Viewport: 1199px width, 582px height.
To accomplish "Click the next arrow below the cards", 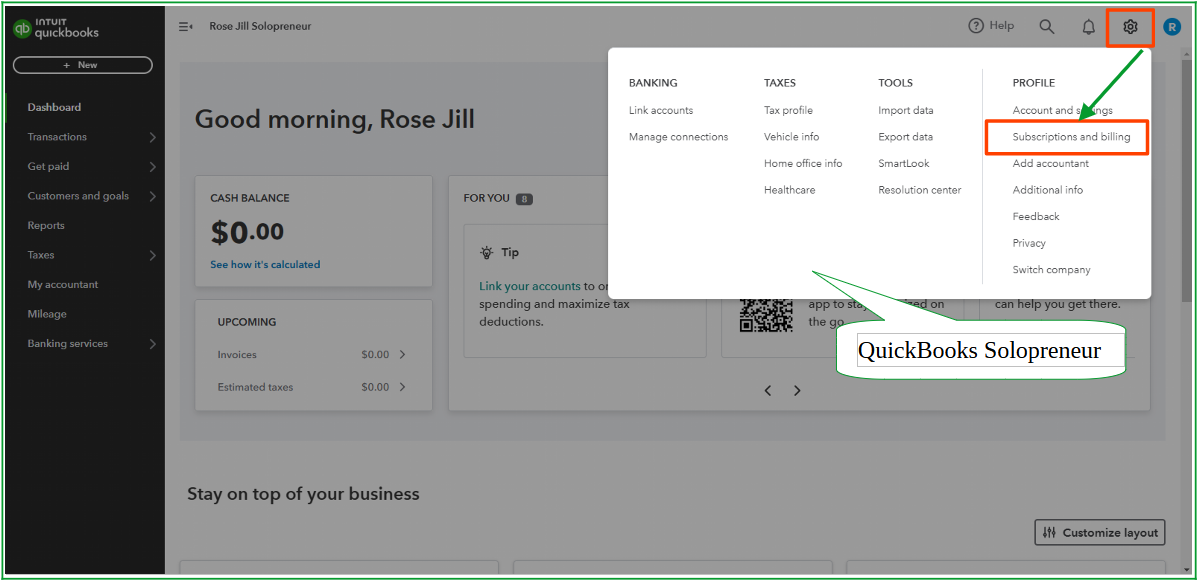I will click(x=796, y=390).
